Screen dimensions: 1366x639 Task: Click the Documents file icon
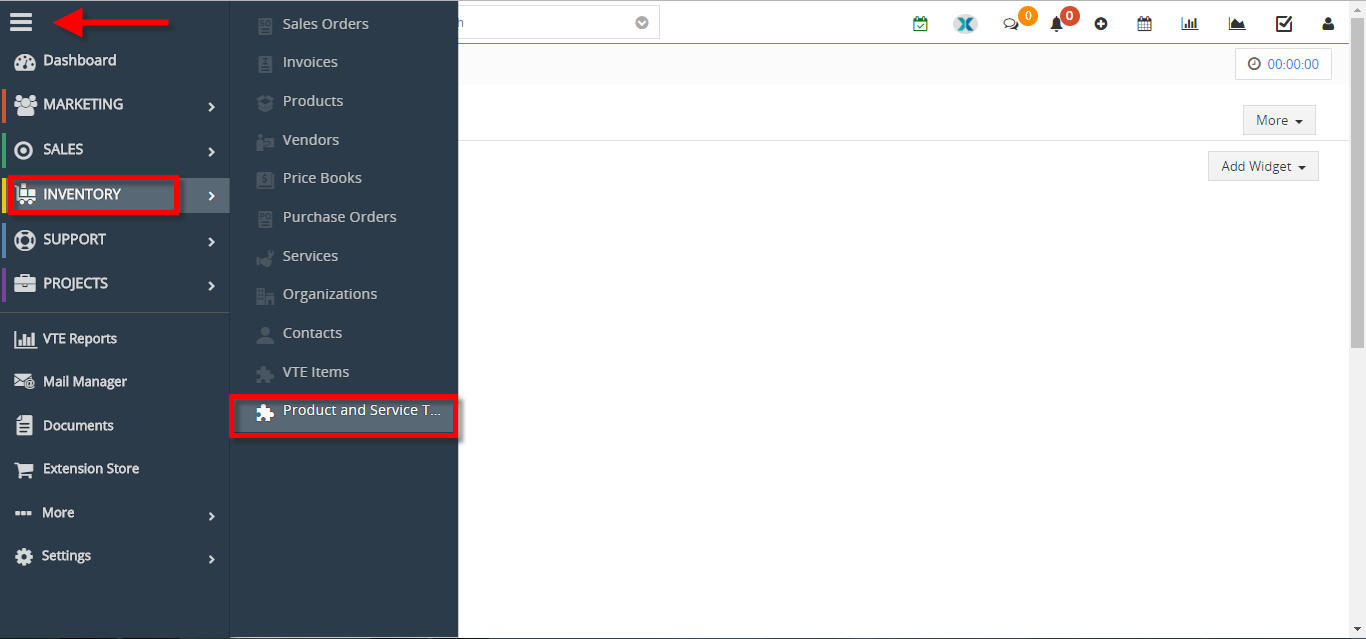25,426
